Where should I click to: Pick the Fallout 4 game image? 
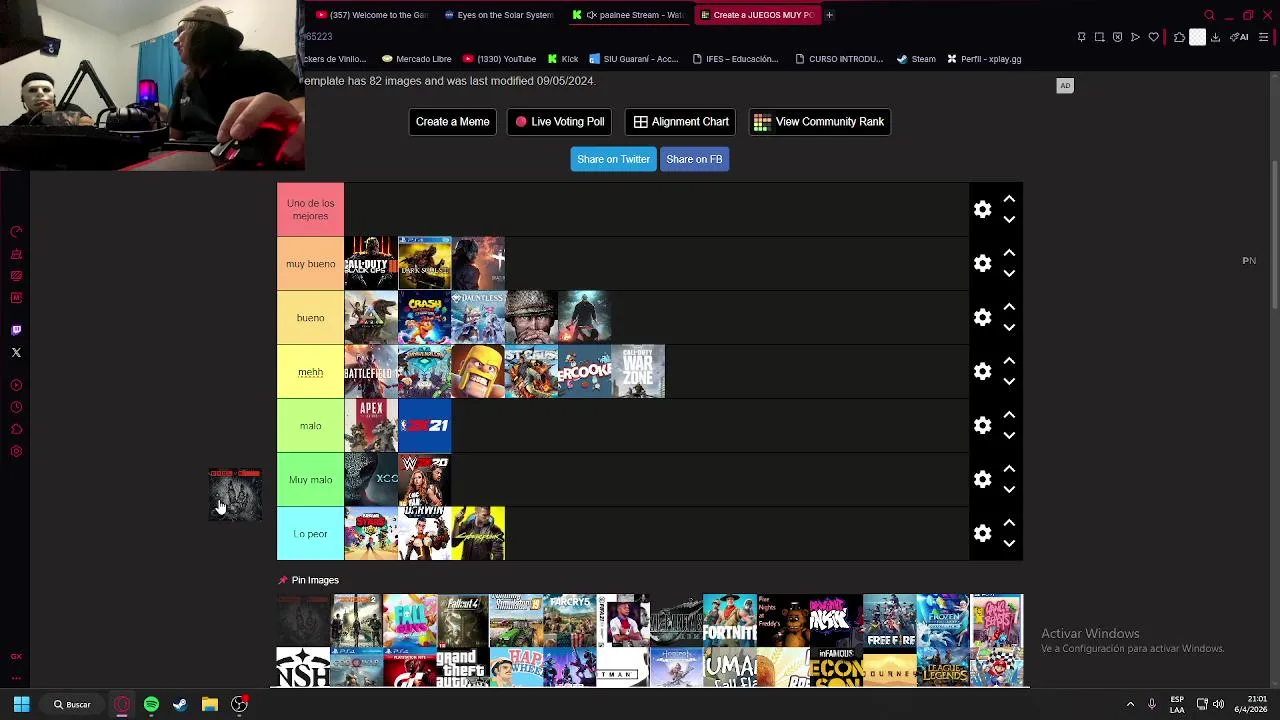[463, 620]
